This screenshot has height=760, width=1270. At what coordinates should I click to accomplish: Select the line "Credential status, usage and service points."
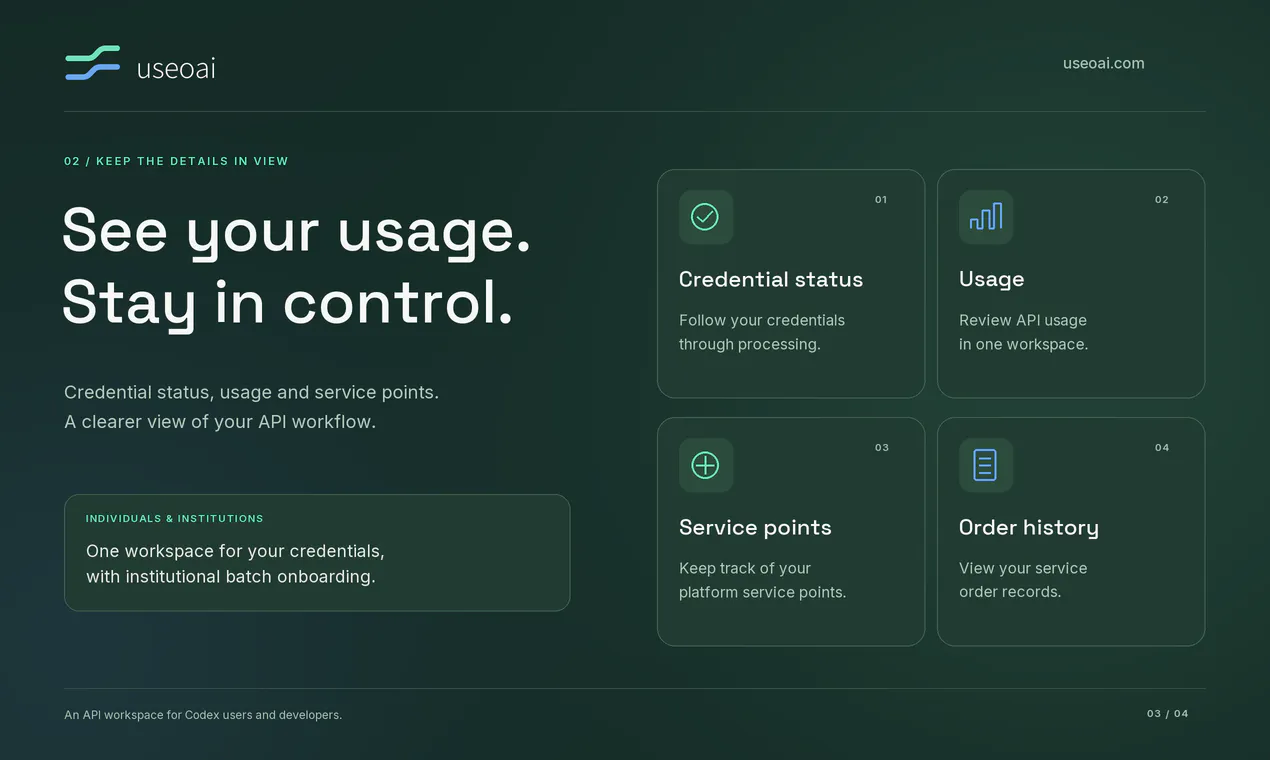(252, 392)
